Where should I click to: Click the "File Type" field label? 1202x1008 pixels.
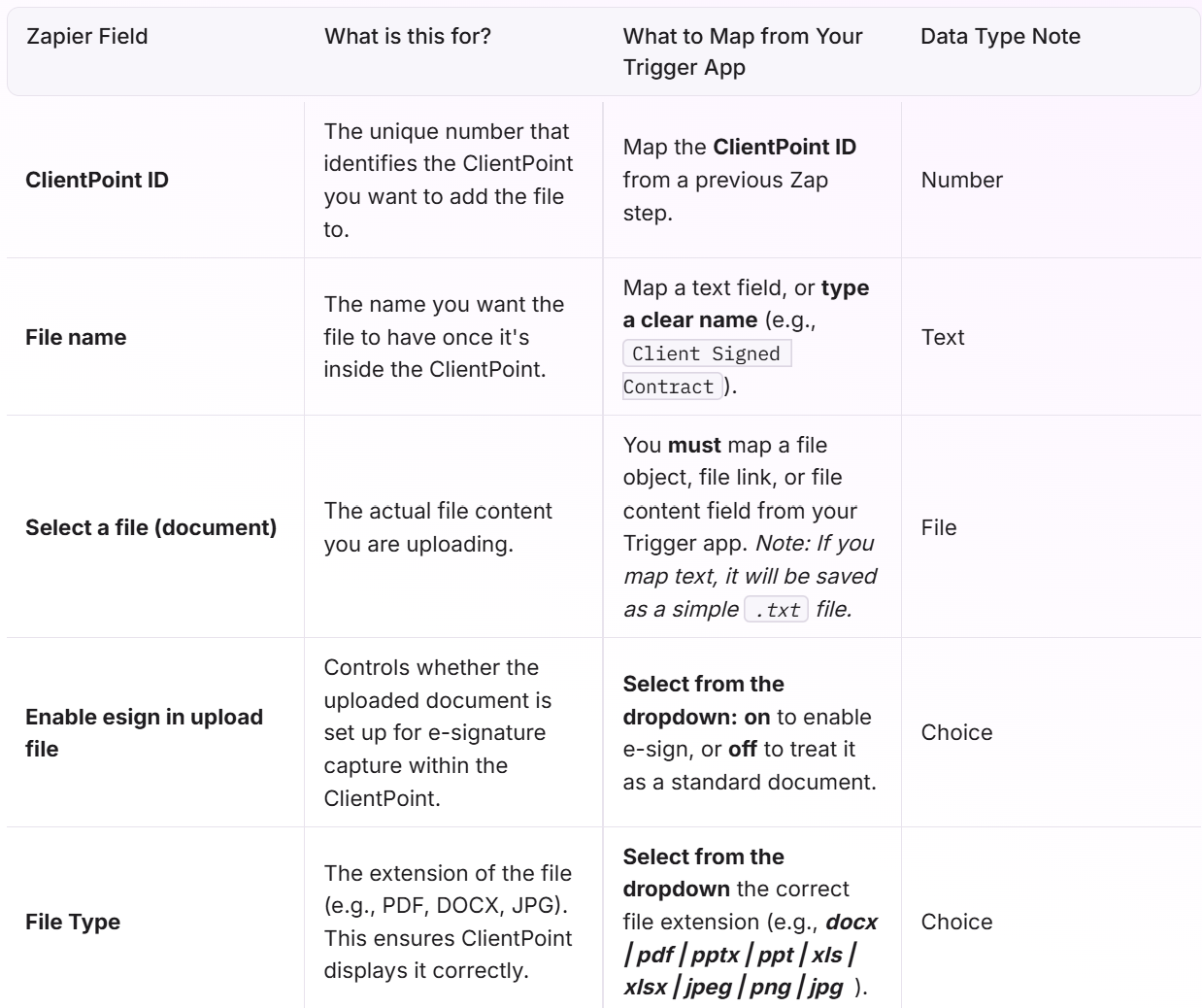[73, 922]
